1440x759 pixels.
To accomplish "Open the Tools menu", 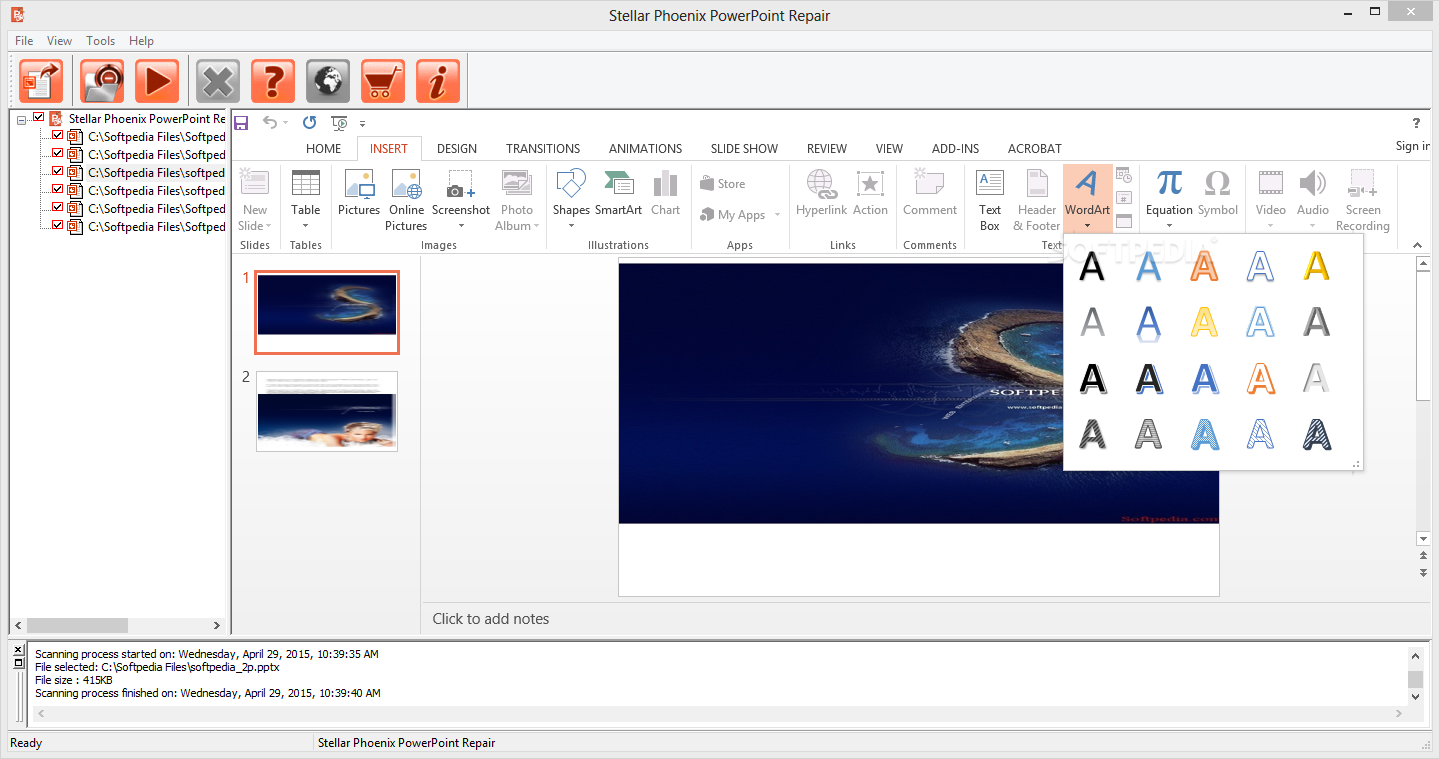I will (100, 41).
